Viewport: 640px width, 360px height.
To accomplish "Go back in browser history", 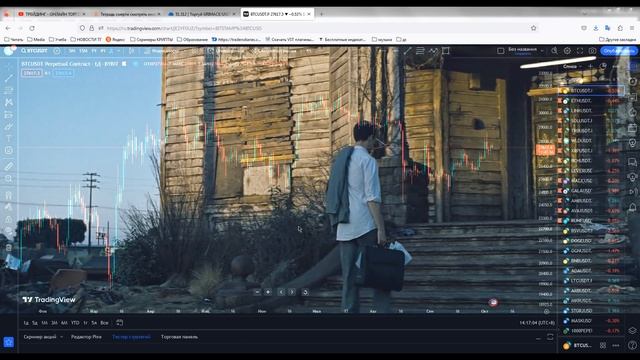I will coord(9,28).
